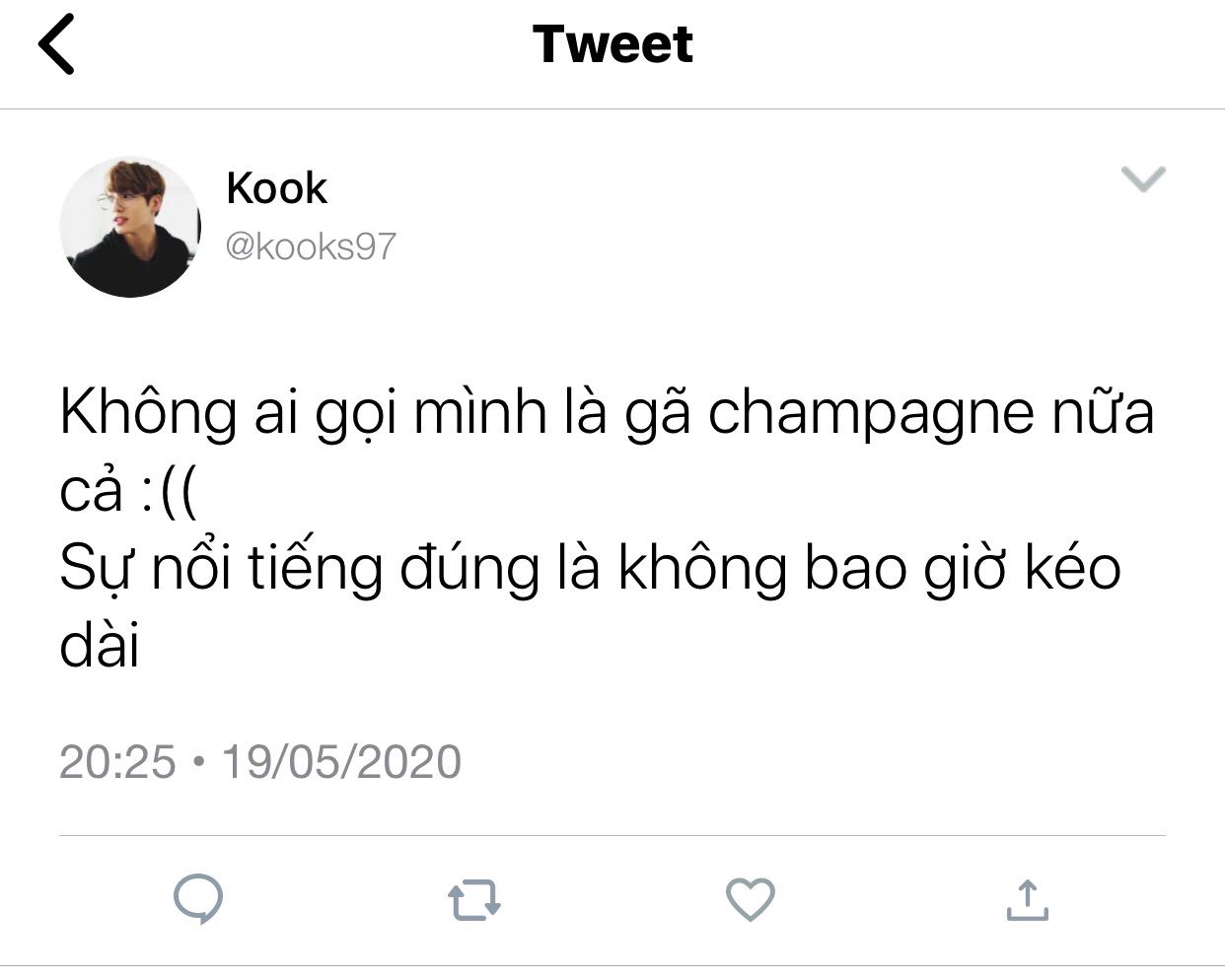Tap the @kooks97 handle
The width and height of the screenshot is (1225, 980).
[x=311, y=245]
